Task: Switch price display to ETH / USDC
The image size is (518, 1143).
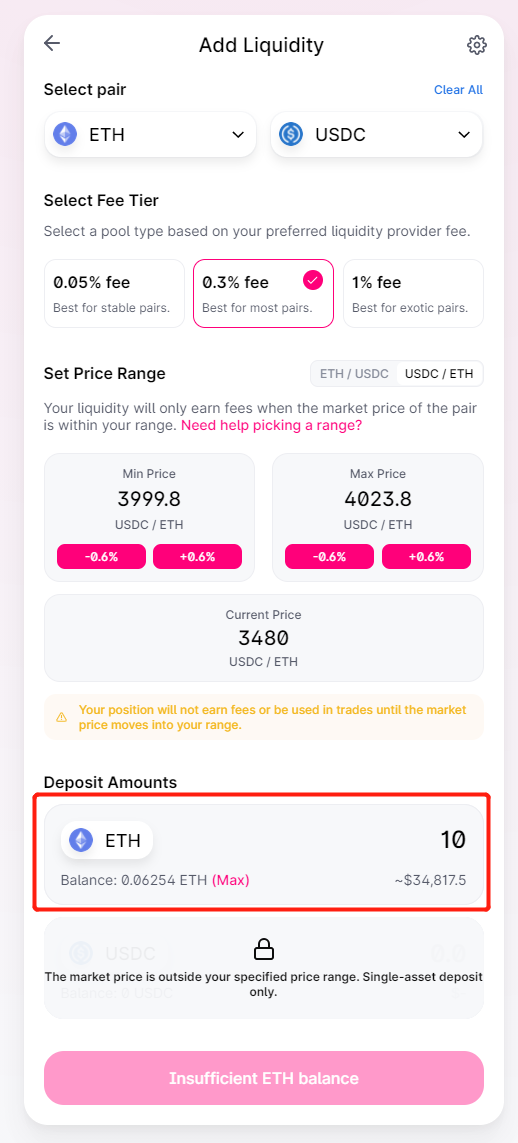Action: click(354, 374)
